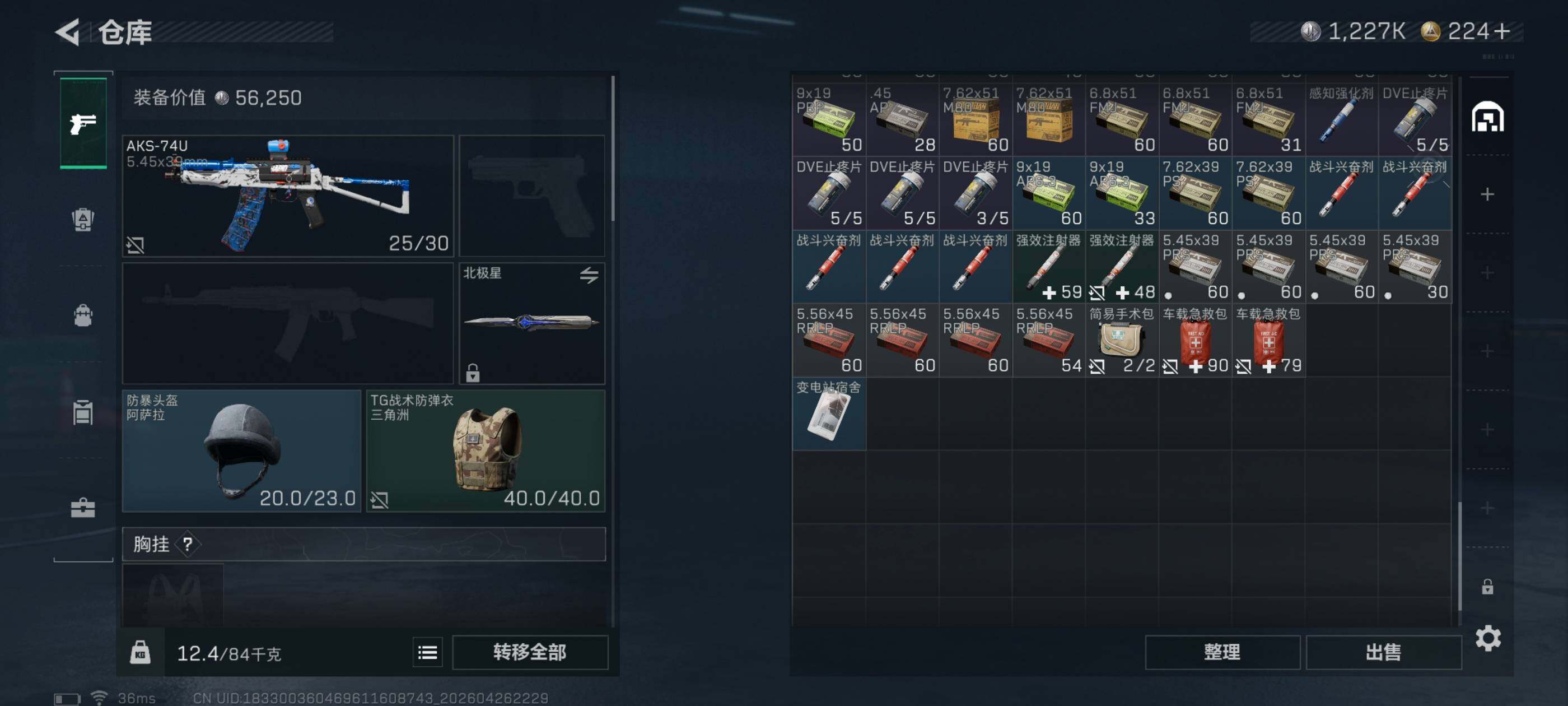Screen dimensions: 1568x706
Task: Select the weapons pistol tab in sidebar
Action: pos(83,123)
